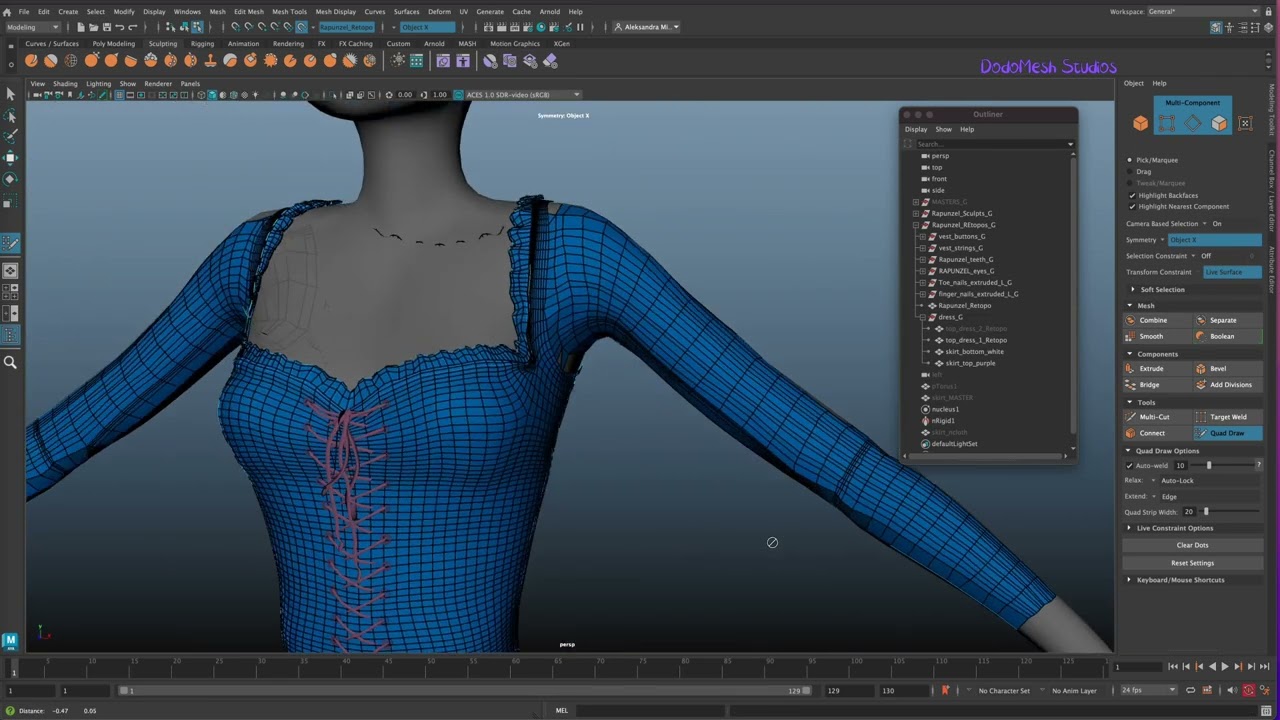Expand Rapunzel_Sculpts_G in the Outliner

[916, 213]
